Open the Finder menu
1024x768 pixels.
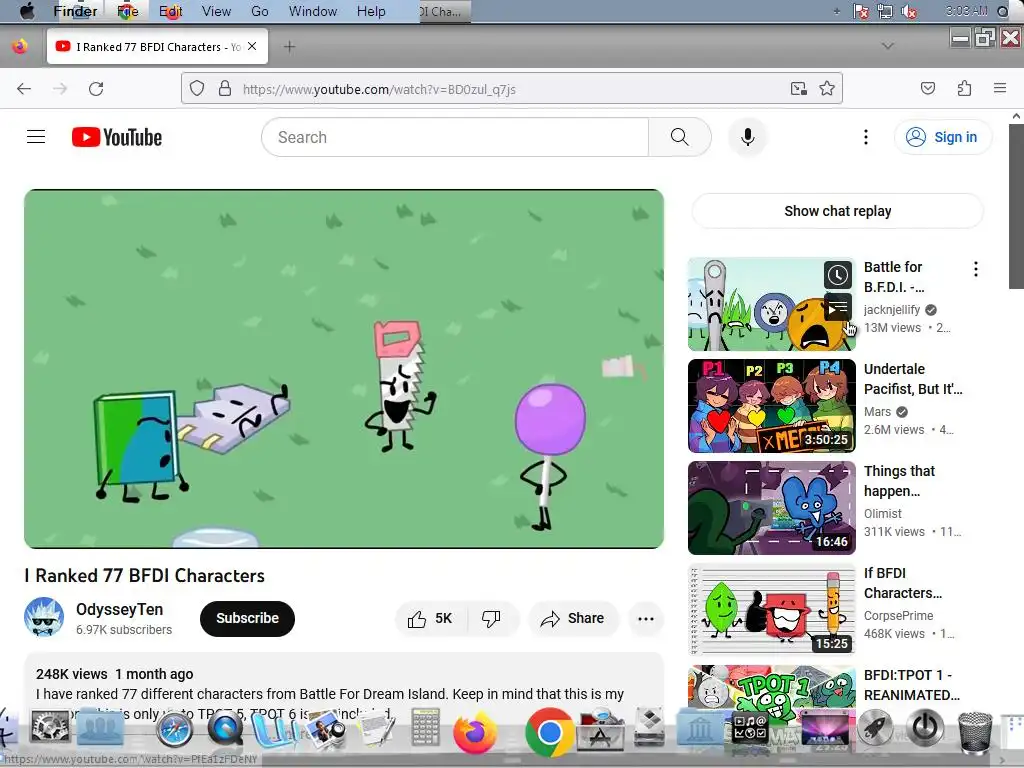(x=75, y=11)
